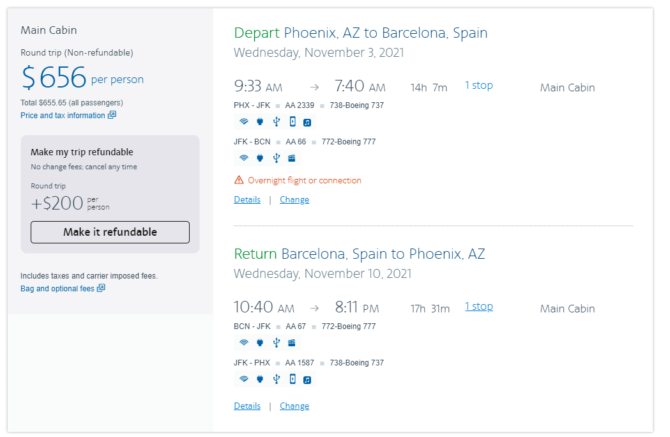Make the trip refundable
The height and width of the screenshot is (437, 670).
110,232
